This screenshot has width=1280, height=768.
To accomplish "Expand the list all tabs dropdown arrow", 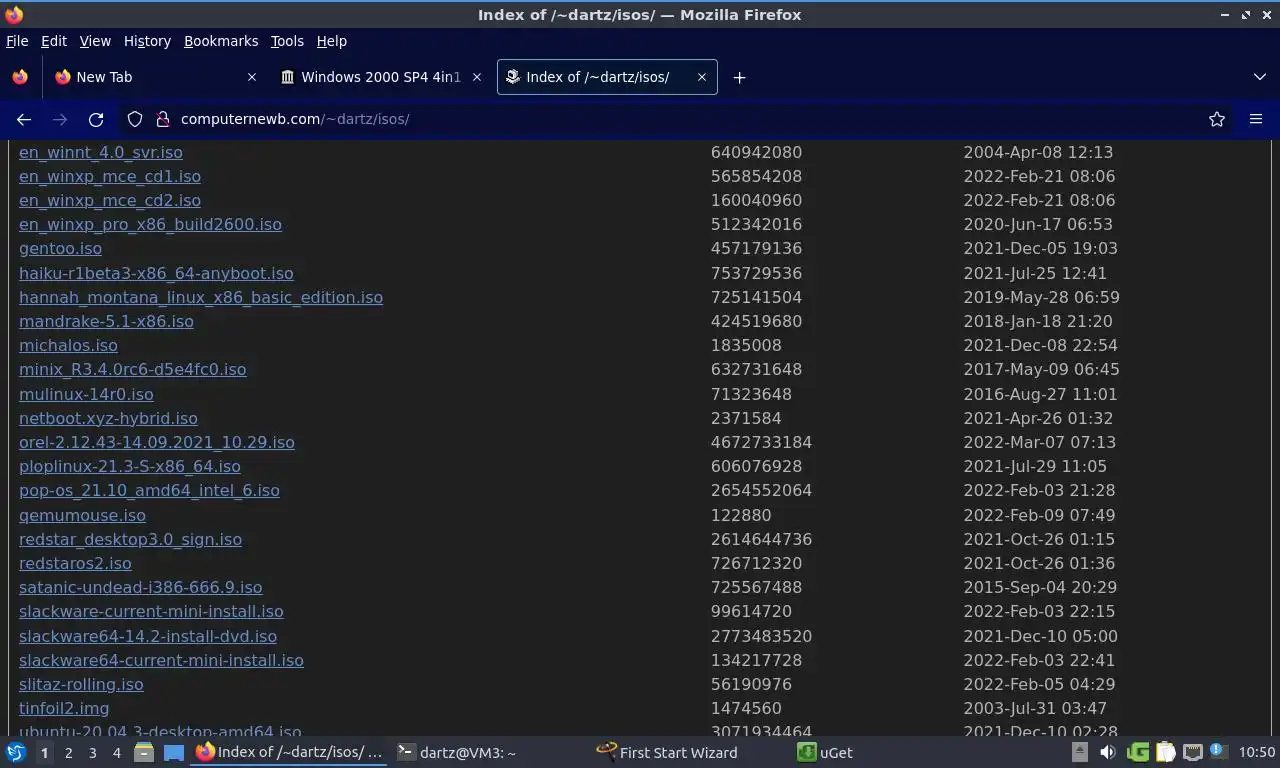I will point(1260,77).
